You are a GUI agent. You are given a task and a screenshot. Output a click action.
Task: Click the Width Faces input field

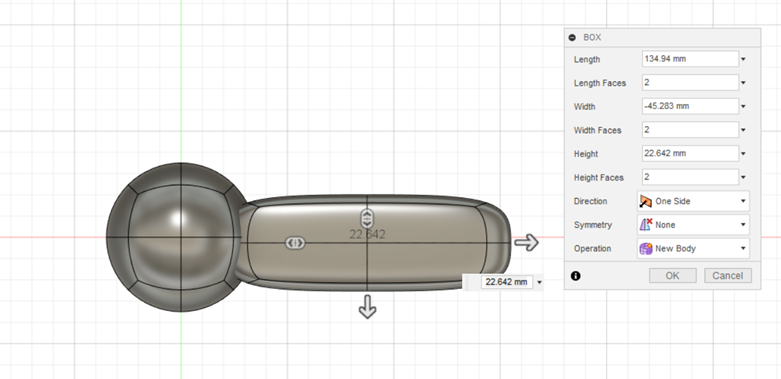click(x=690, y=129)
